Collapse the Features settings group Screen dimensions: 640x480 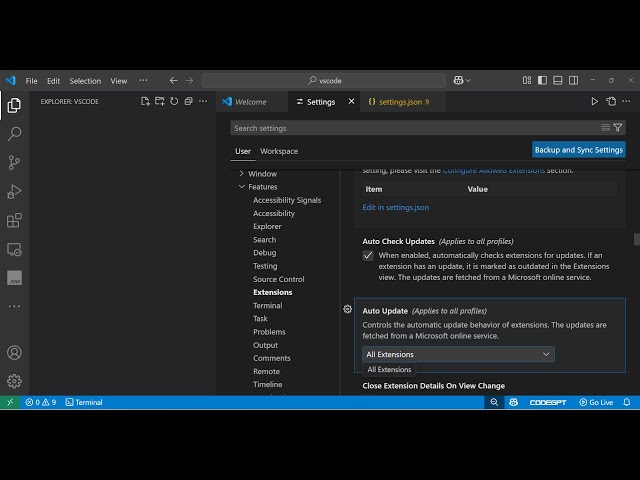[x=242, y=187]
